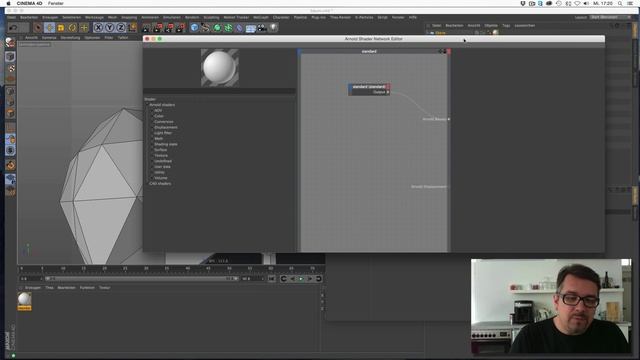The image size is (640, 360).
Task: Select the material thumbnail in material manager
Action: (x=24, y=301)
